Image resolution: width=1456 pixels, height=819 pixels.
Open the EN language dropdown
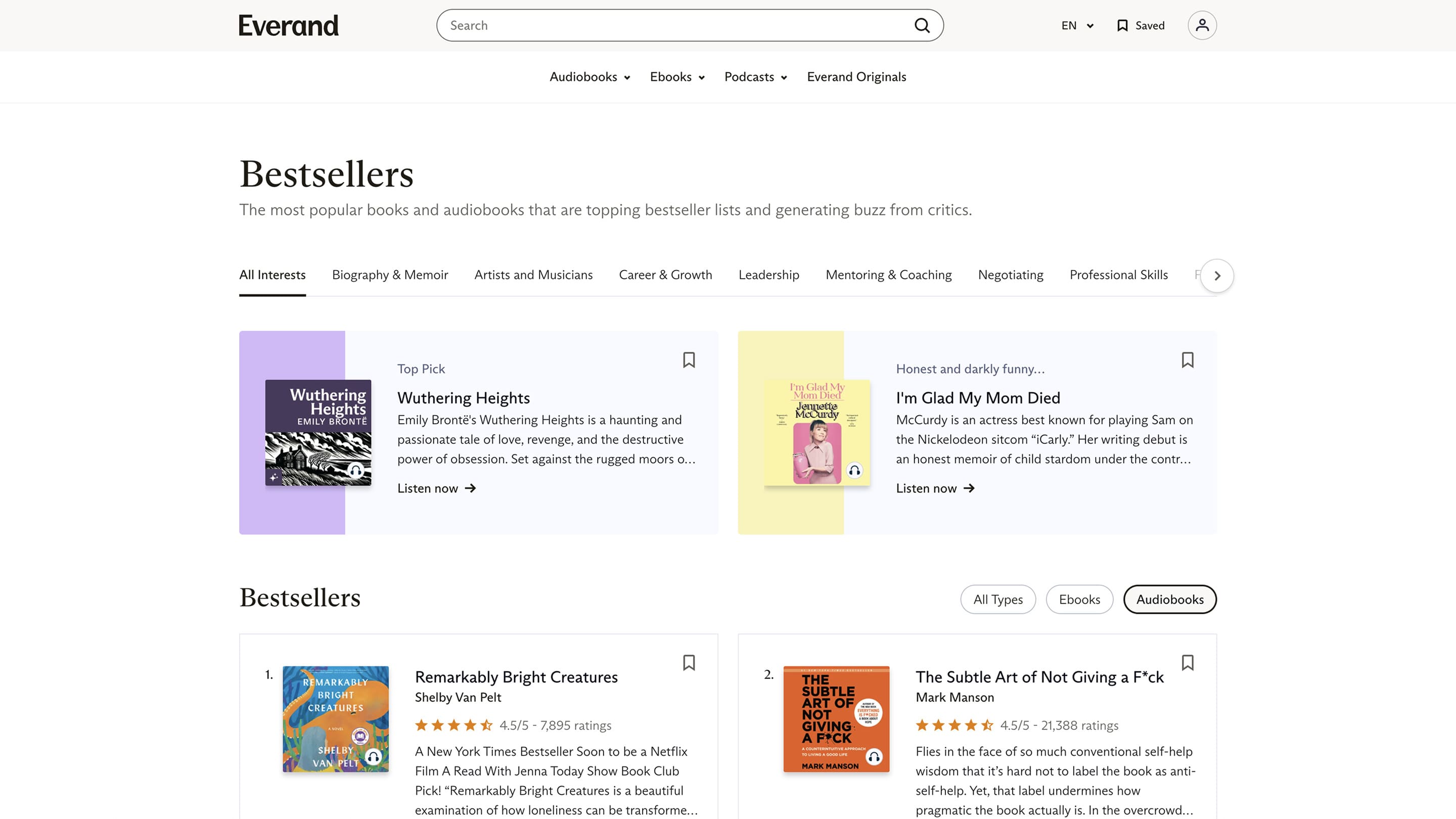click(x=1076, y=25)
